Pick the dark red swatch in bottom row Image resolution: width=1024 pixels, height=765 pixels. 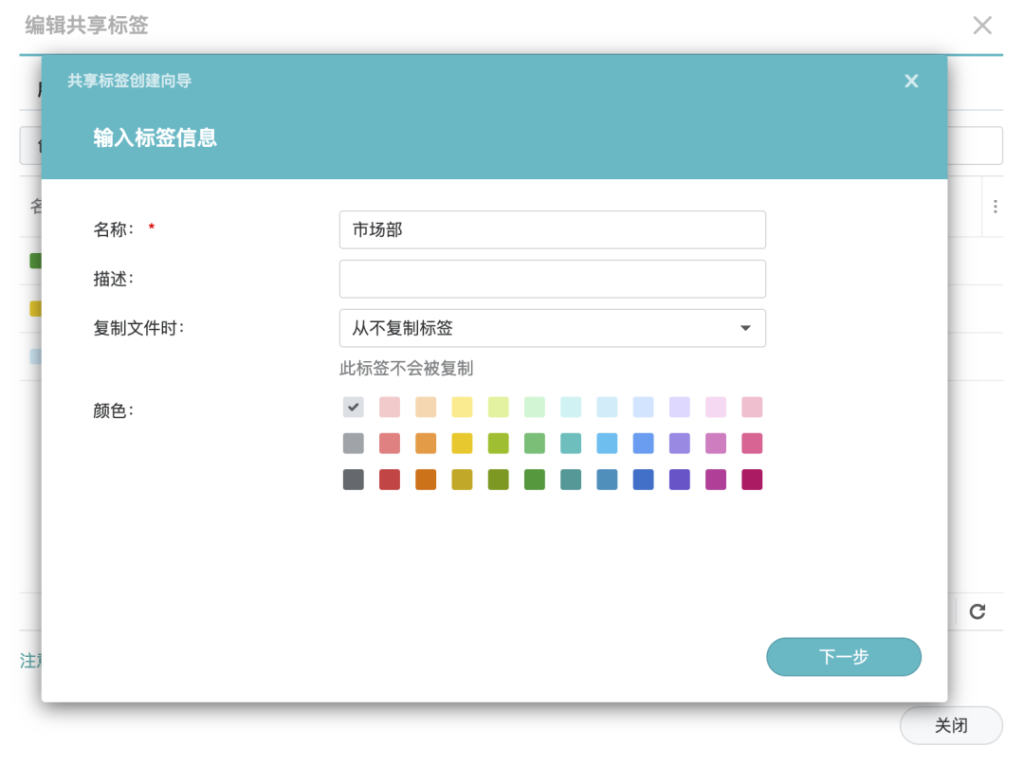coord(389,479)
